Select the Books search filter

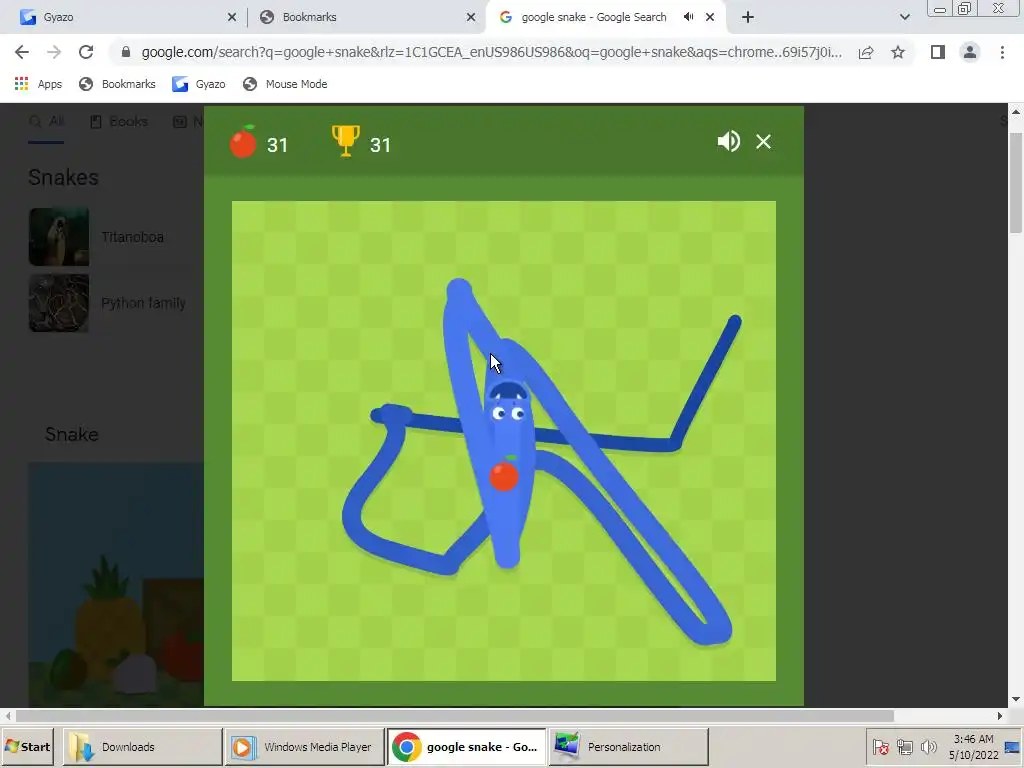119,121
